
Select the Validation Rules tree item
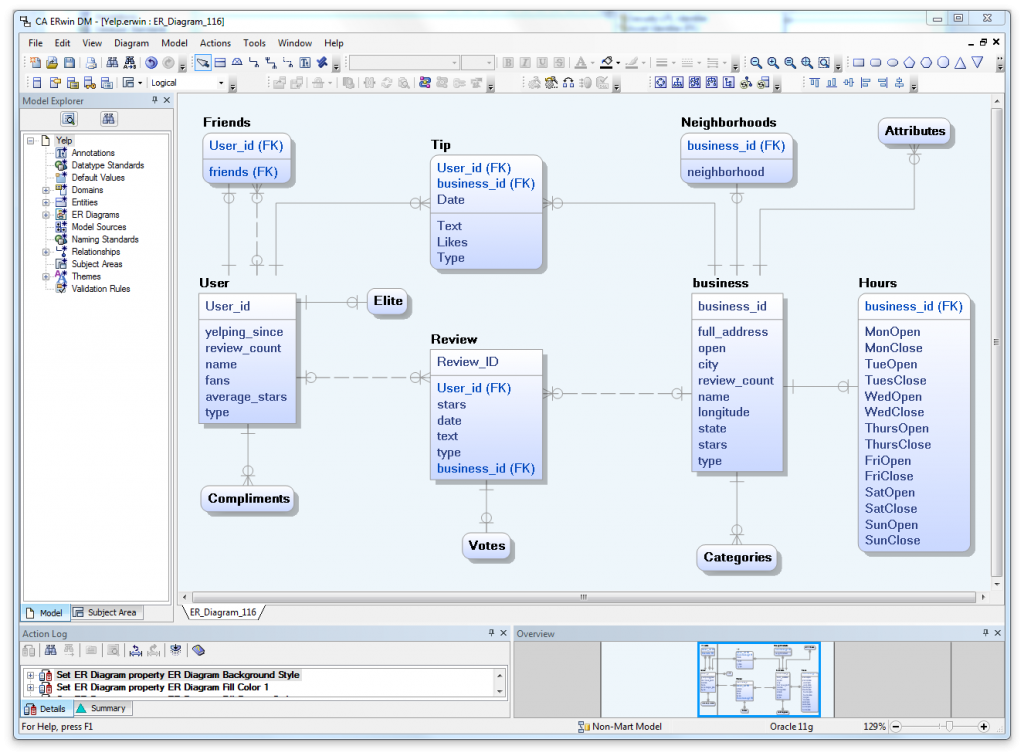point(101,289)
